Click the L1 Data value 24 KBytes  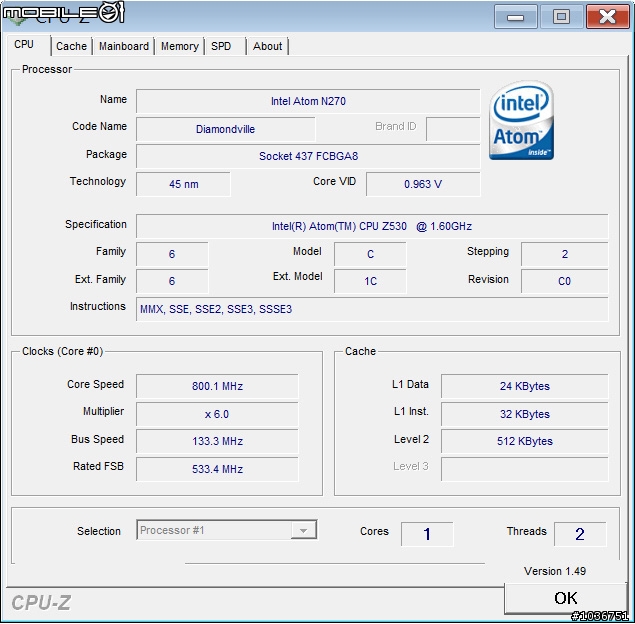524,386
